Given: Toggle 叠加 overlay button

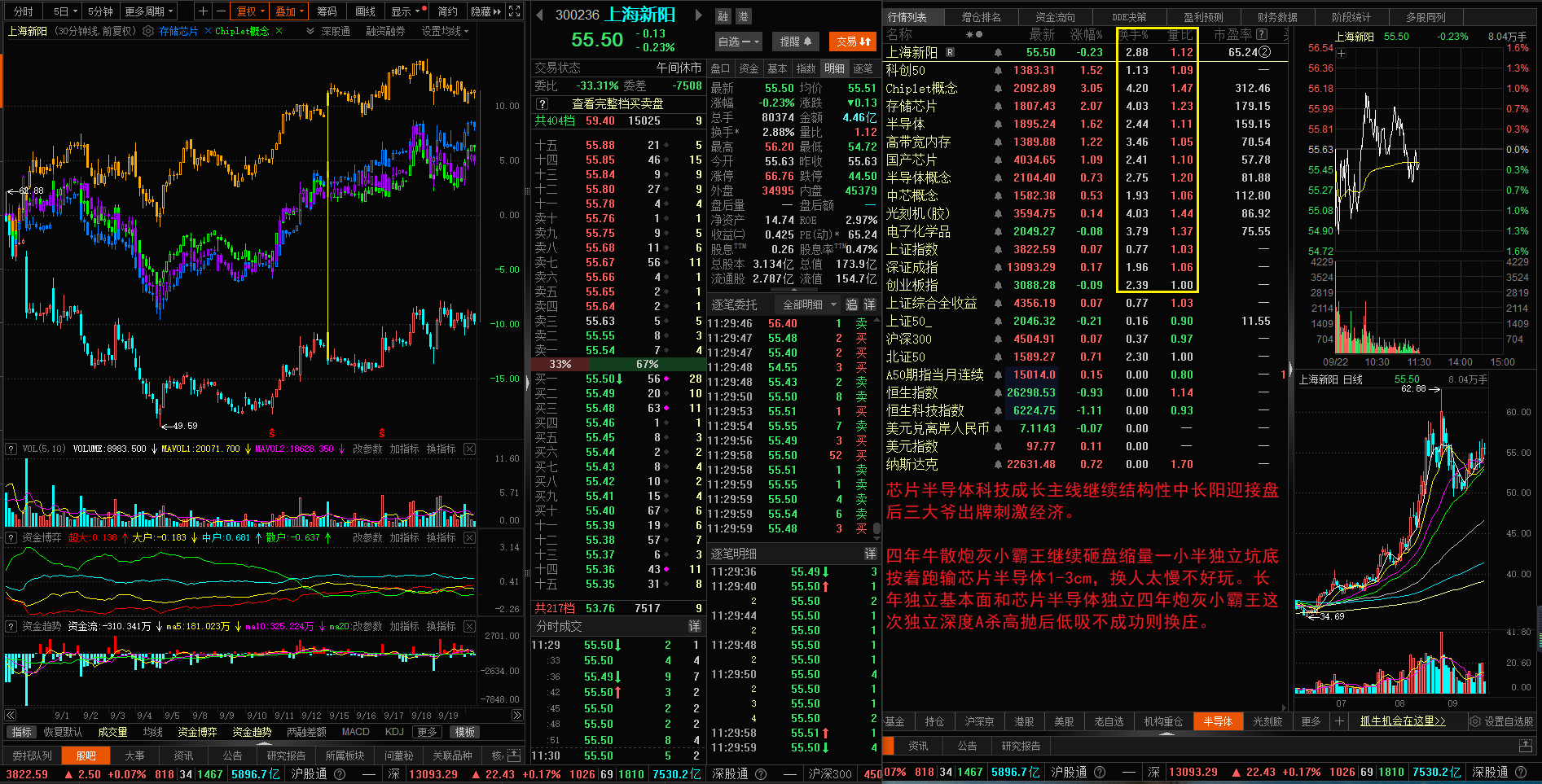Looking at the screenshot, I should click(288, 11).
